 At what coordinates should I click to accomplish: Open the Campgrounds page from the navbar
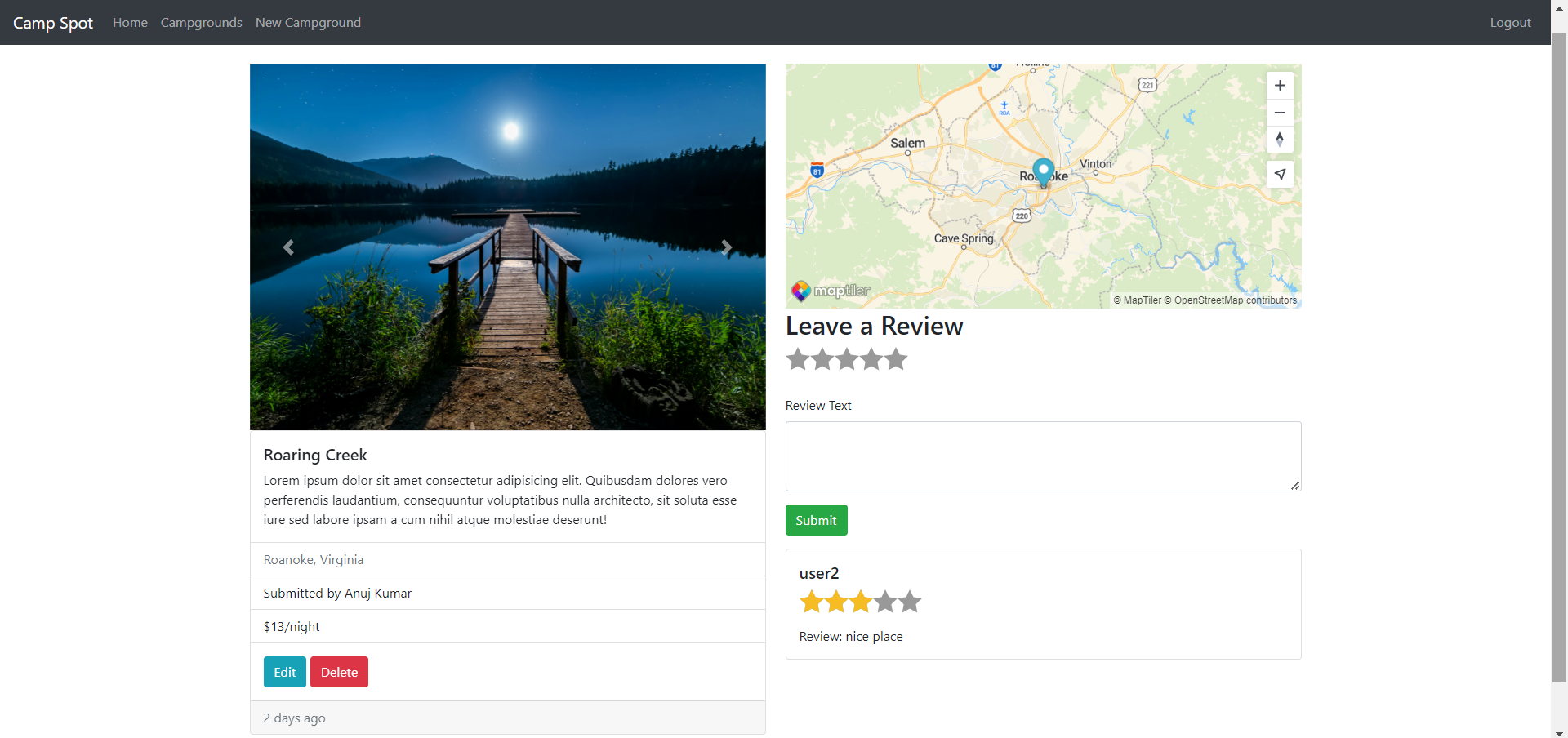201,22
